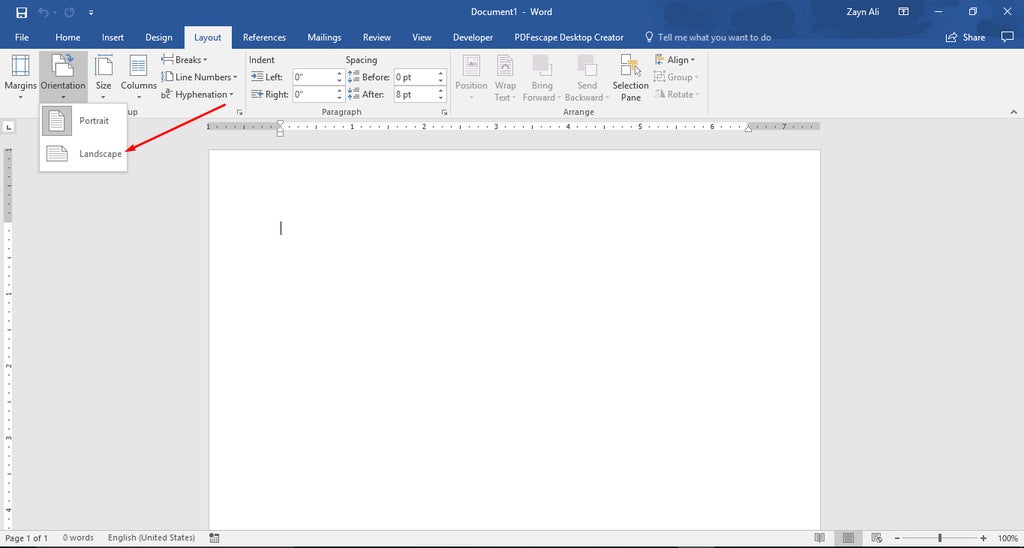
Task: Increase the Indent Left value with spinner
Action: 340,73
